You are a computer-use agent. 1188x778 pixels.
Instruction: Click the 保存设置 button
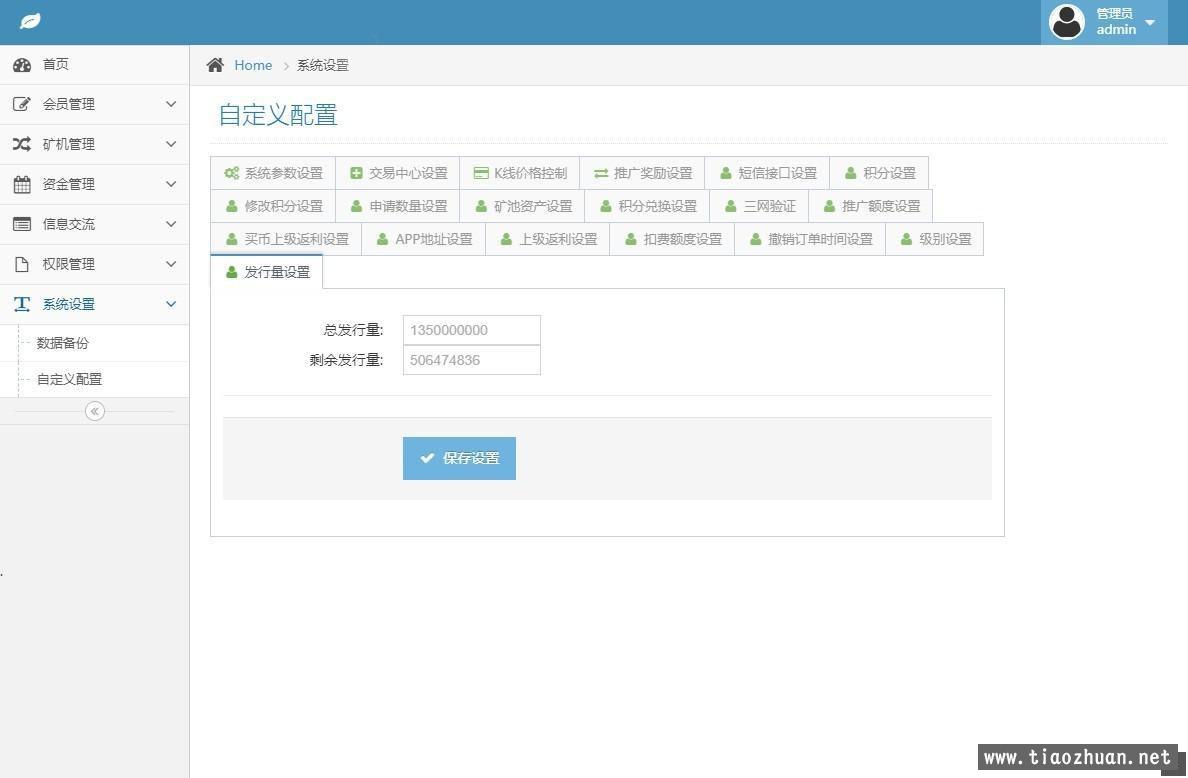459,458
